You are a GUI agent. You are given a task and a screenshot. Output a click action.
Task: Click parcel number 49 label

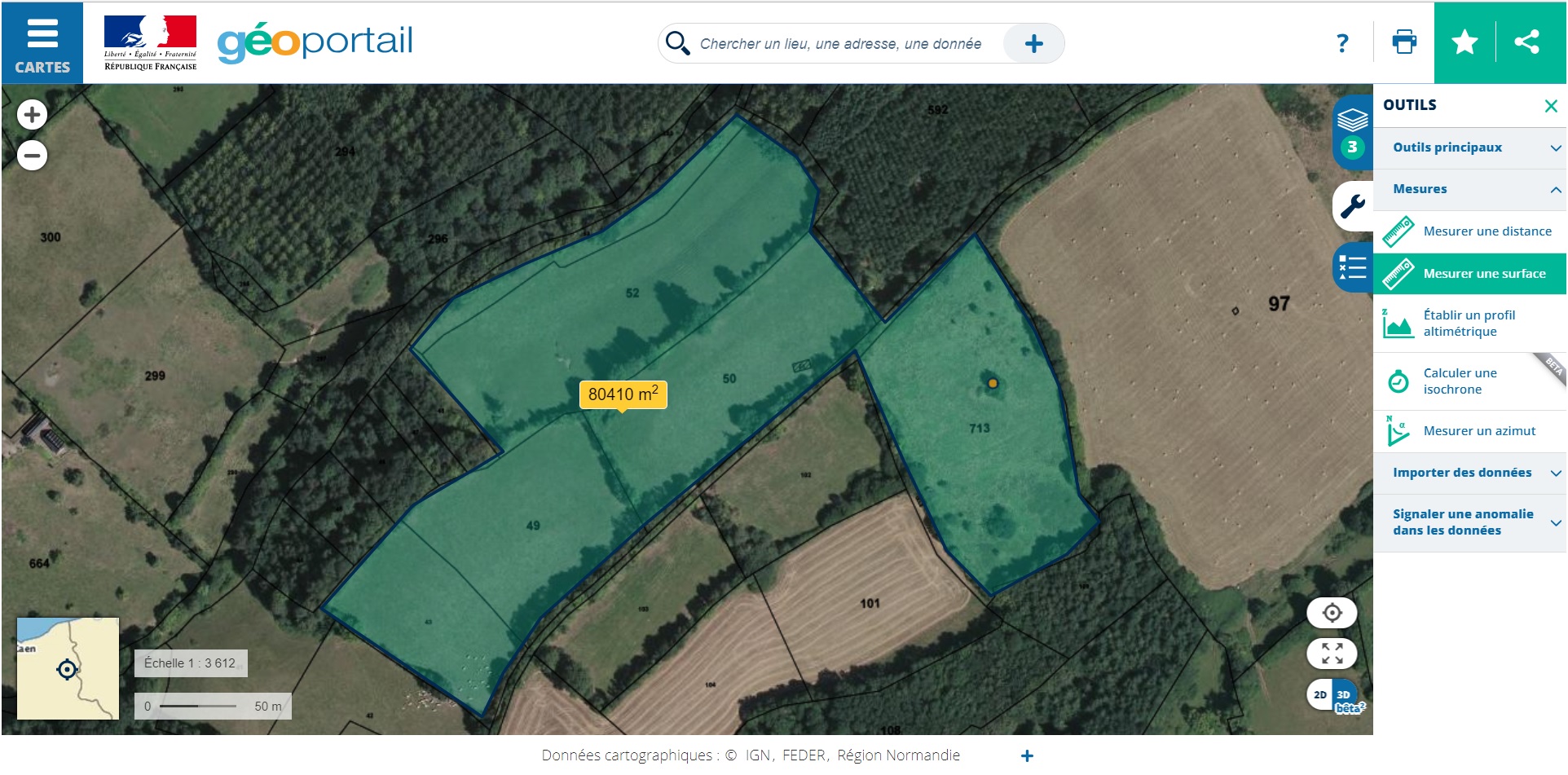pos(533,526)
